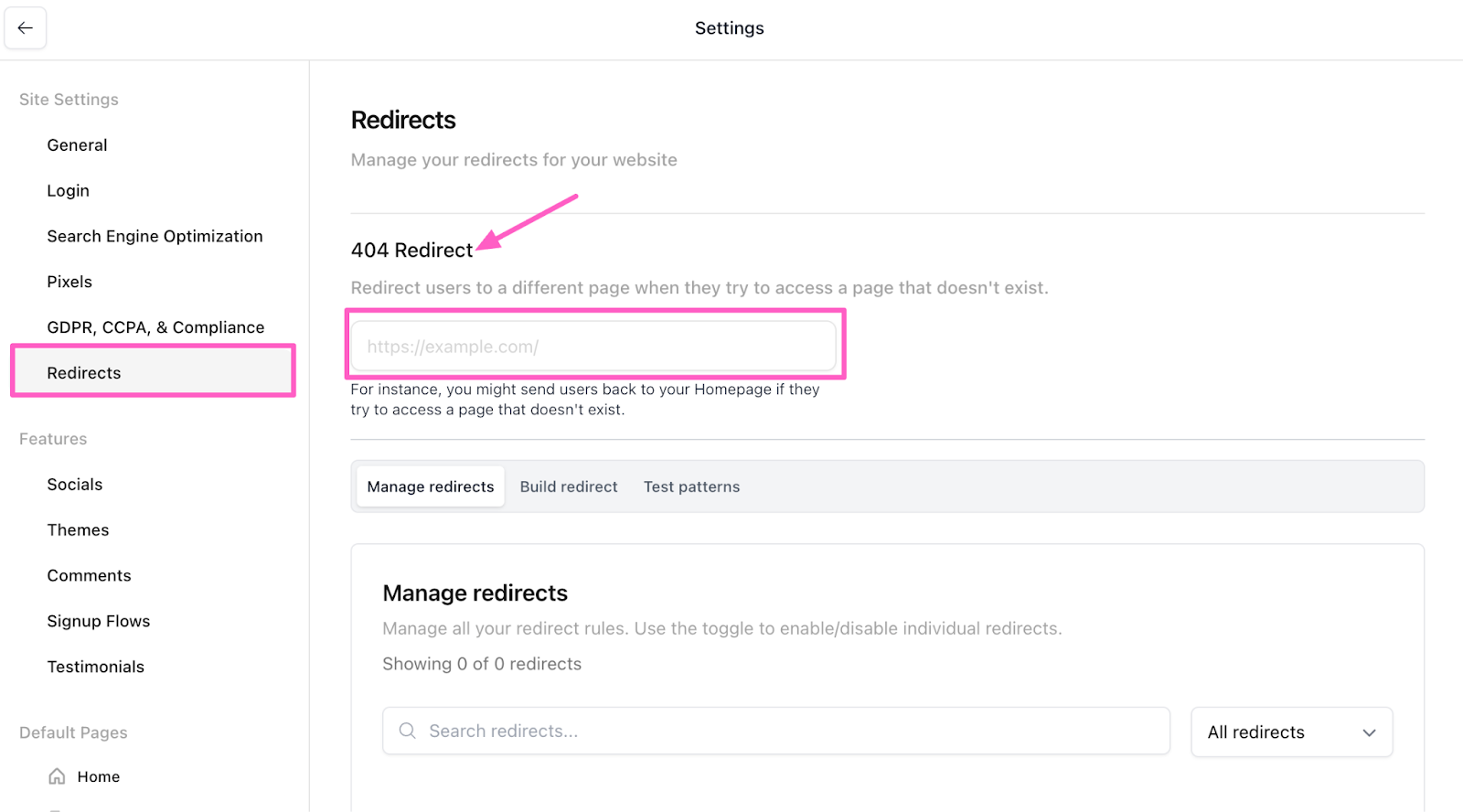The image size is (1463, 812).
Task: Open the Test patterns tab
Action: [x=691, y=486]
